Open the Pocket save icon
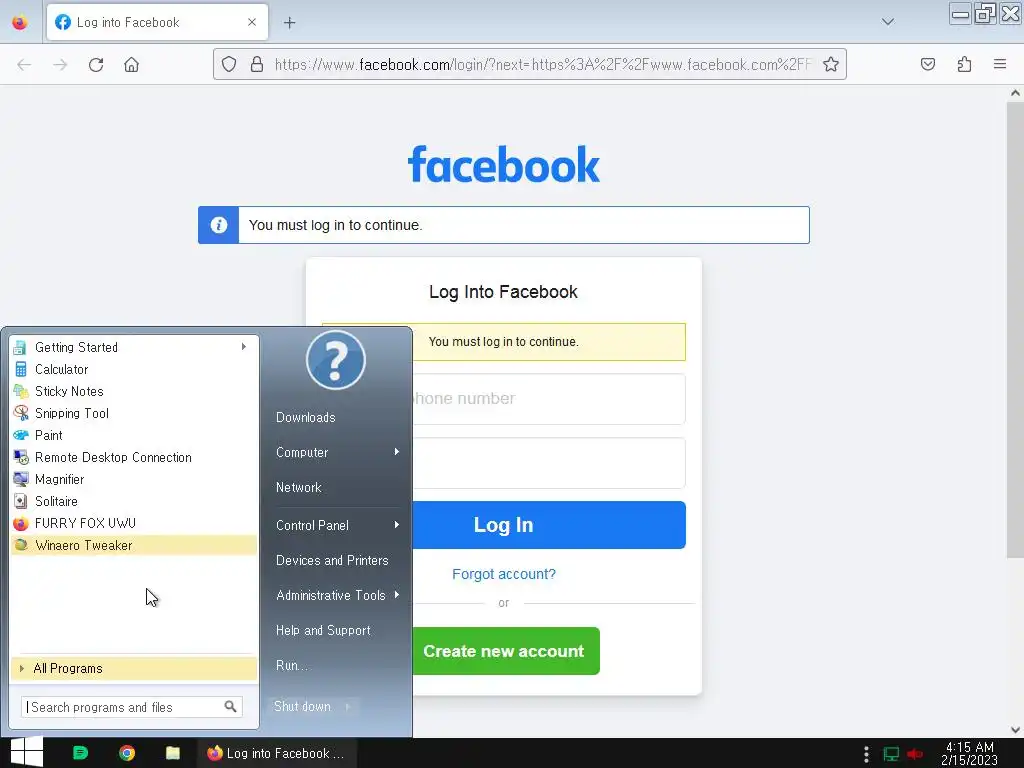 coord(927,64)
